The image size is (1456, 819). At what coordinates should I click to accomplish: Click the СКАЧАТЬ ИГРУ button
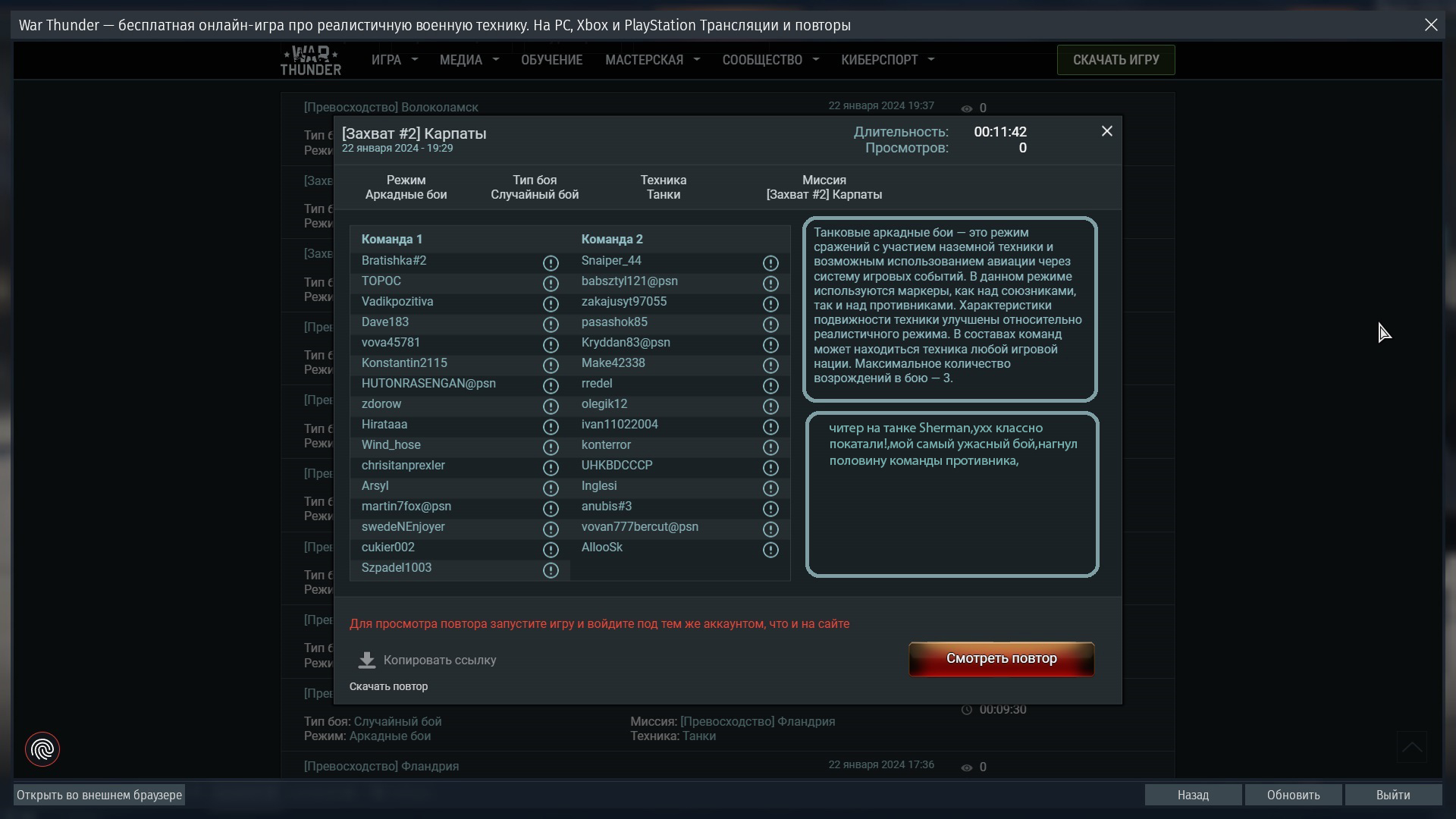tap(1116, 60)
